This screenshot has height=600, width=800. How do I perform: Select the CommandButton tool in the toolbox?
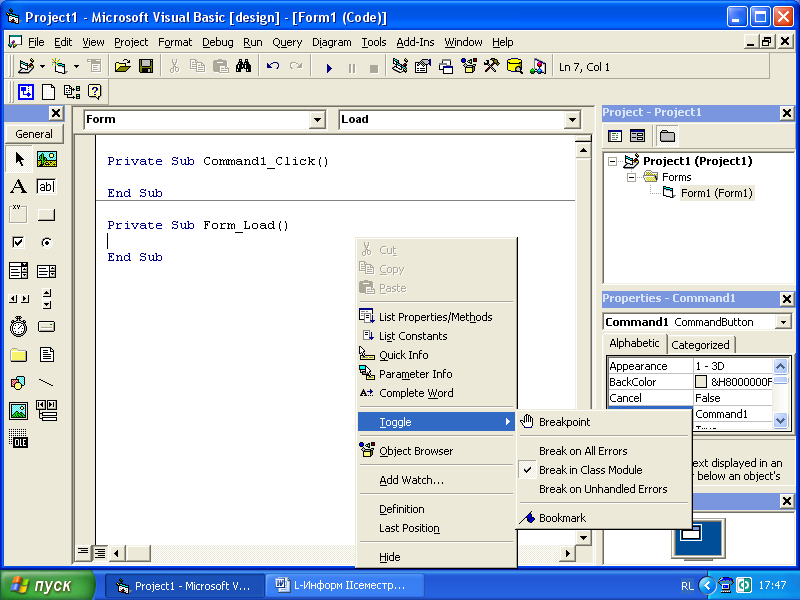coord(46,215)
